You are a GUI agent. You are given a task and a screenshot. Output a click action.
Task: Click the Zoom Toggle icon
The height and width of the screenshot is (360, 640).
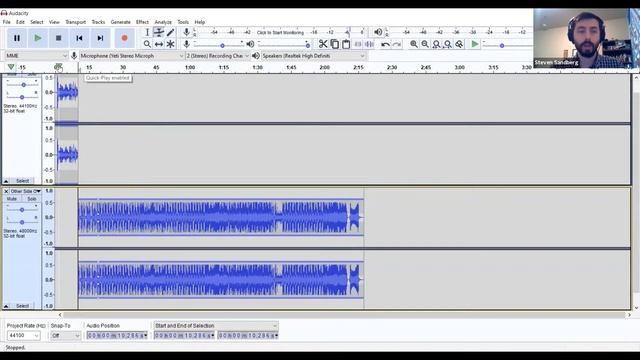[459, 44]
